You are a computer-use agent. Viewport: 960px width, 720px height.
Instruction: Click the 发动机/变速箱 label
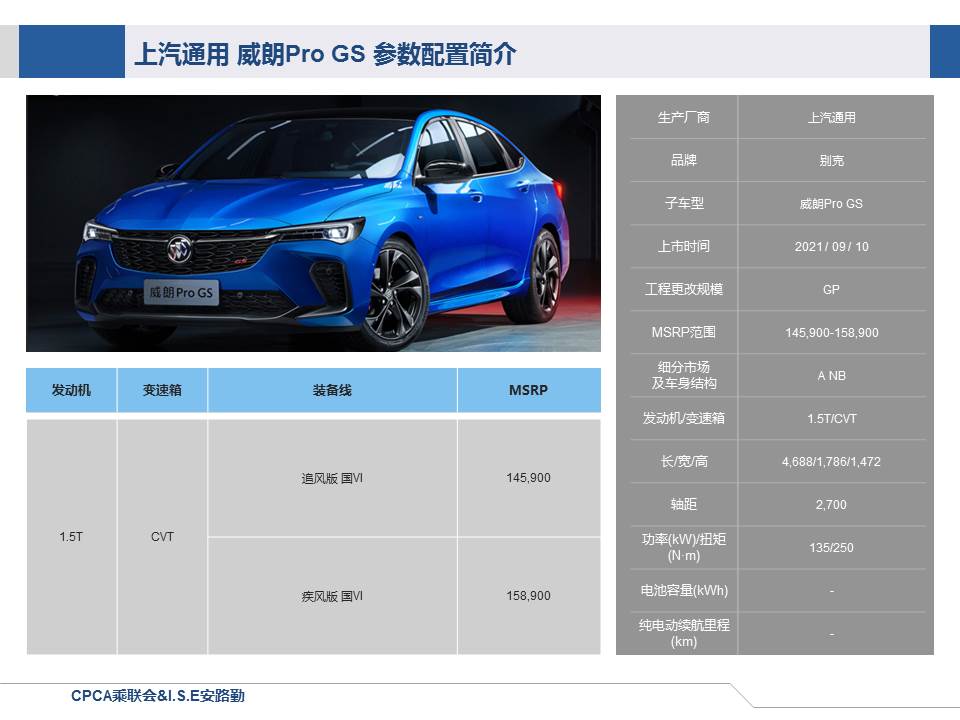(x=684, y=419)
